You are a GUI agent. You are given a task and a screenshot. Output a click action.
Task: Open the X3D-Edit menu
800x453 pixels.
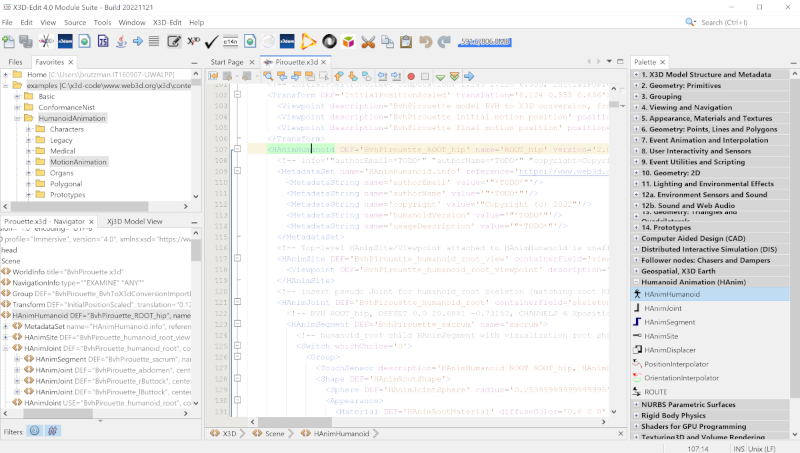pos(167,21)
